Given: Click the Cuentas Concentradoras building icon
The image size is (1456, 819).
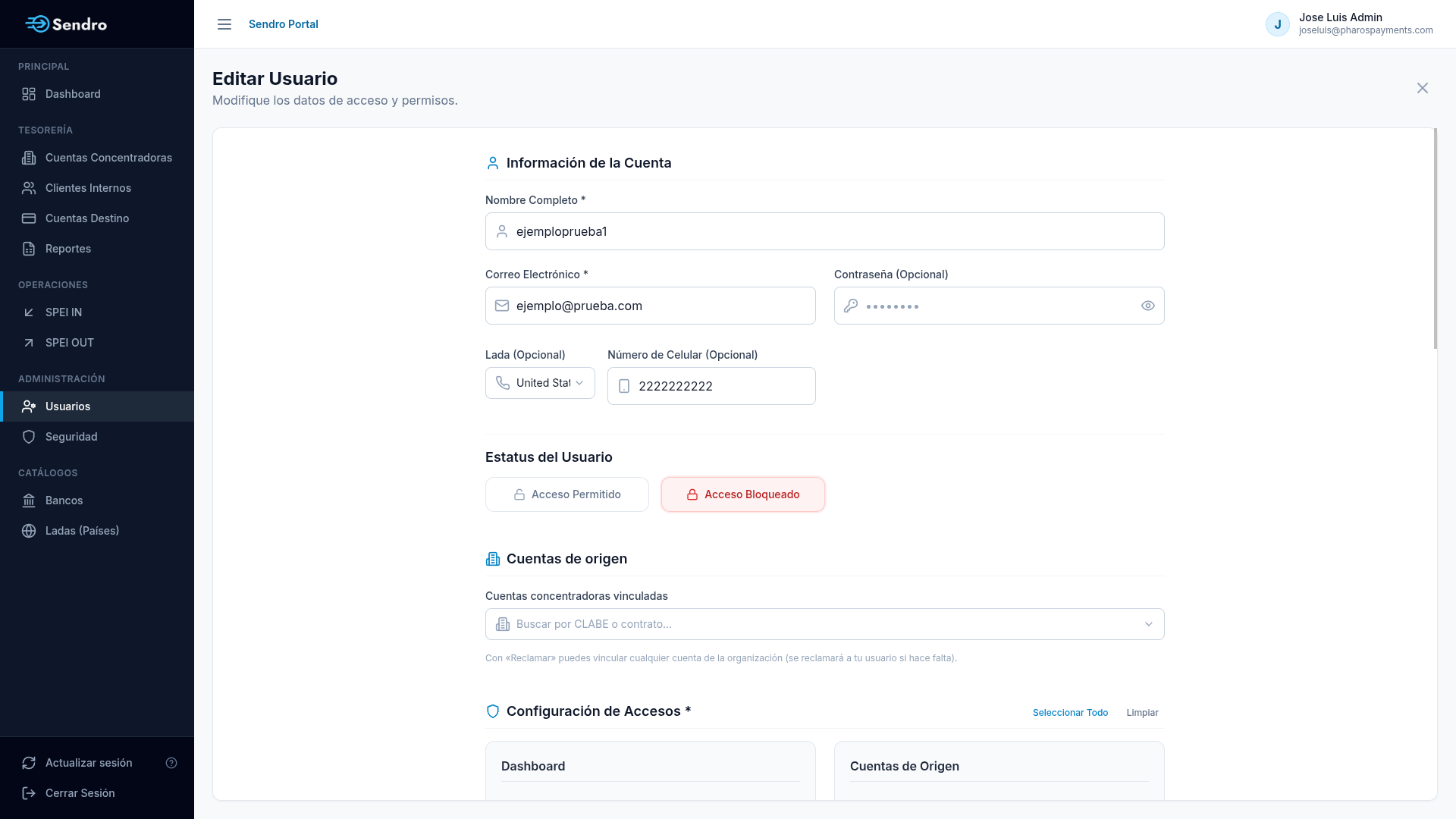Looking at the screenshot, I should pos(29,158).
